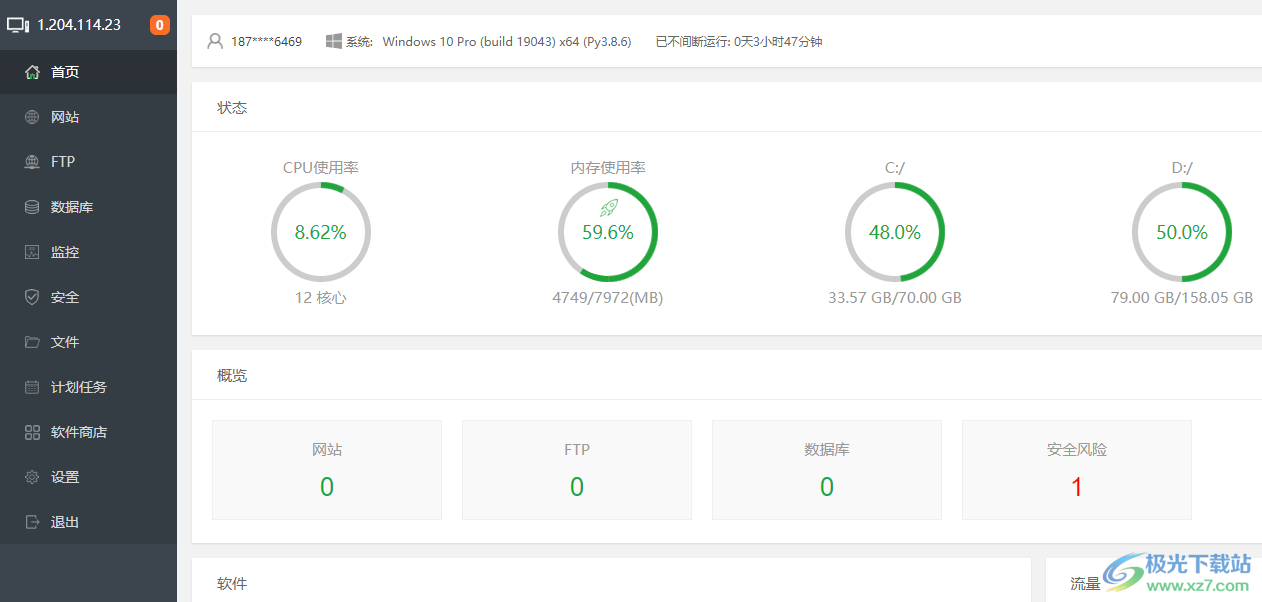Click the server IP 1.204.114.23

click(x=79, y=25)
